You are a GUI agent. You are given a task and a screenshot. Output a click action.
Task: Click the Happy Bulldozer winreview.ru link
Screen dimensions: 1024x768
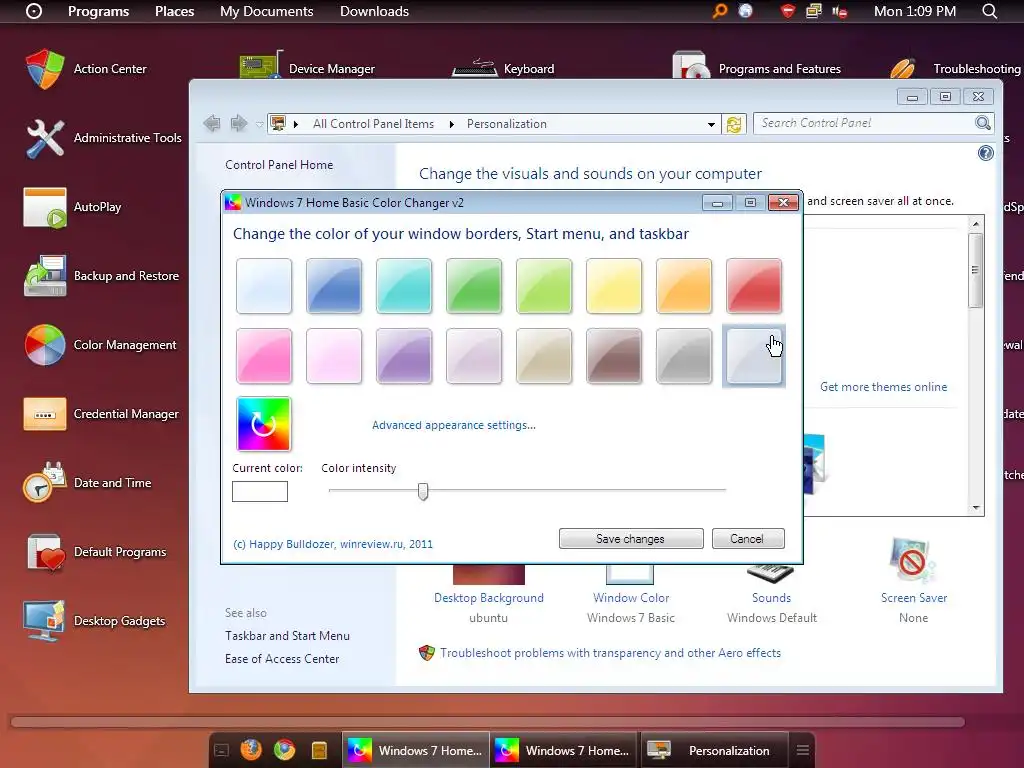[x=333, y=544]
